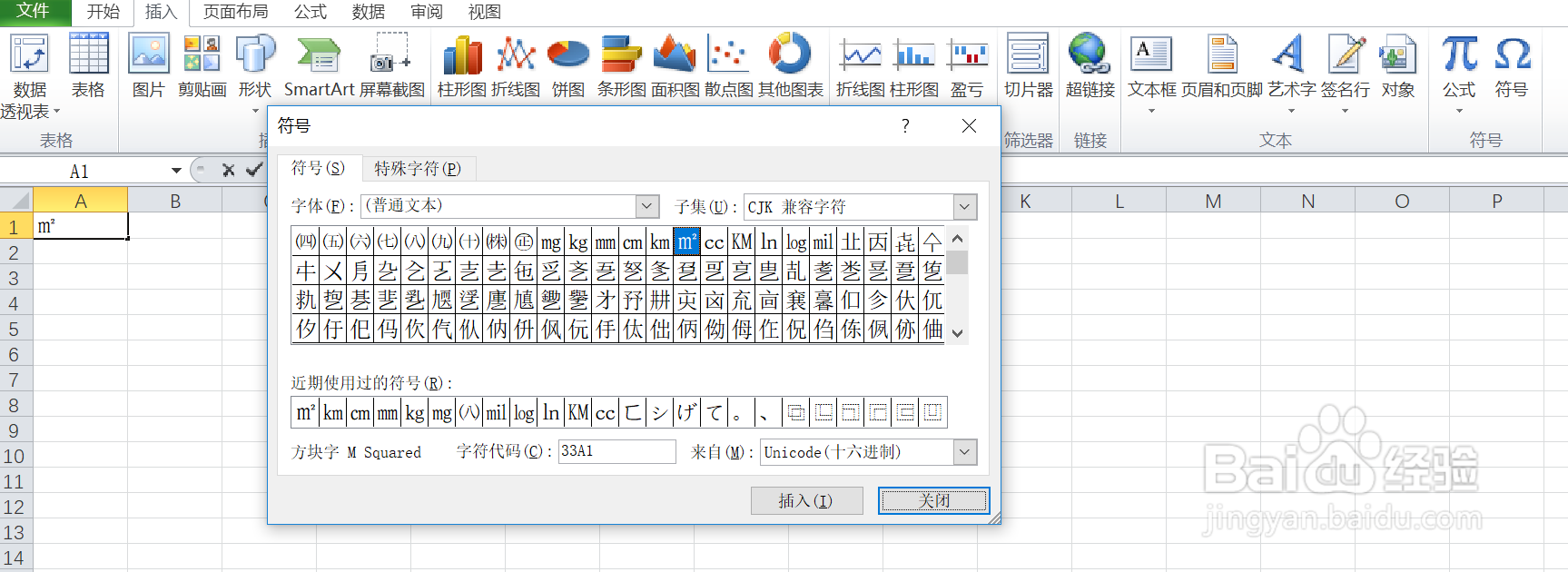This screenshot has width=1568, height=572.
Task: Switch to Special Characters (特殊字符) tab
Action: click(x=418, y=169)
